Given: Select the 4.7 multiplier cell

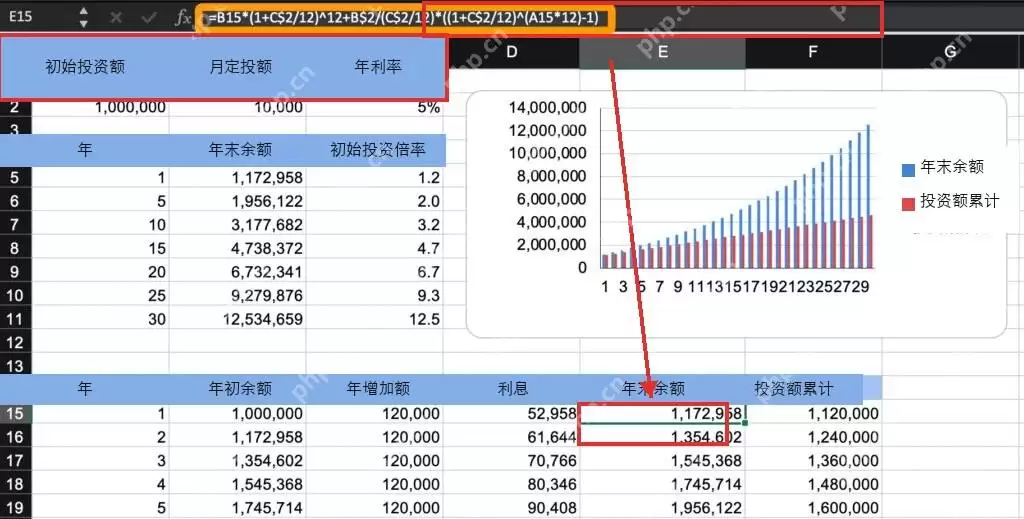Looking at the screenshot, I should pos(375,248).
